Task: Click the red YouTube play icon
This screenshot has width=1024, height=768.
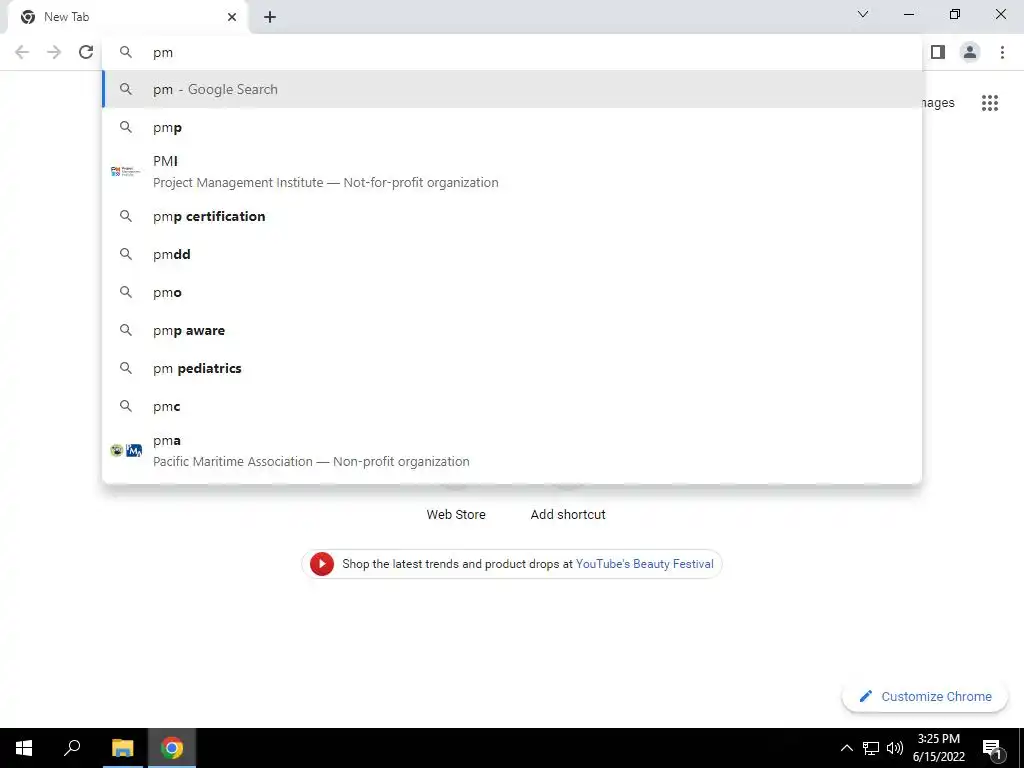Action: pyautogui.click(x=321, y=564)
